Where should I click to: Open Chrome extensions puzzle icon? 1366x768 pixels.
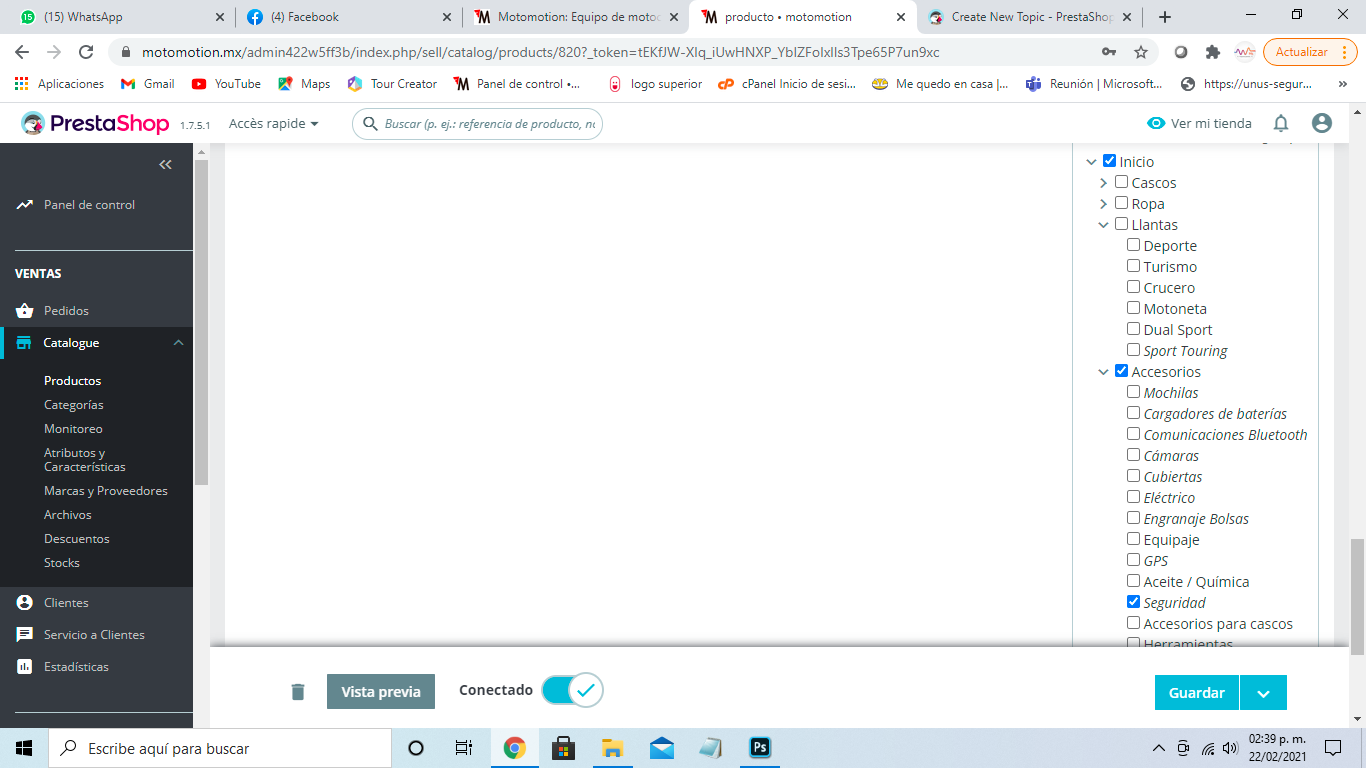[1213, 52]
